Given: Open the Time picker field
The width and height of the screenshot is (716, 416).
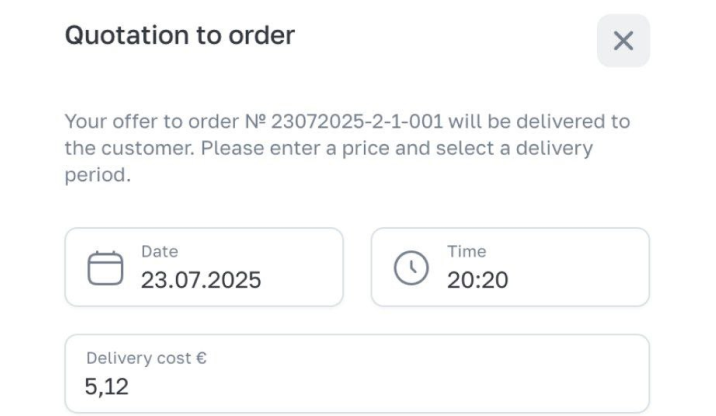Looking at the screenshot, I should click(510, 267).
